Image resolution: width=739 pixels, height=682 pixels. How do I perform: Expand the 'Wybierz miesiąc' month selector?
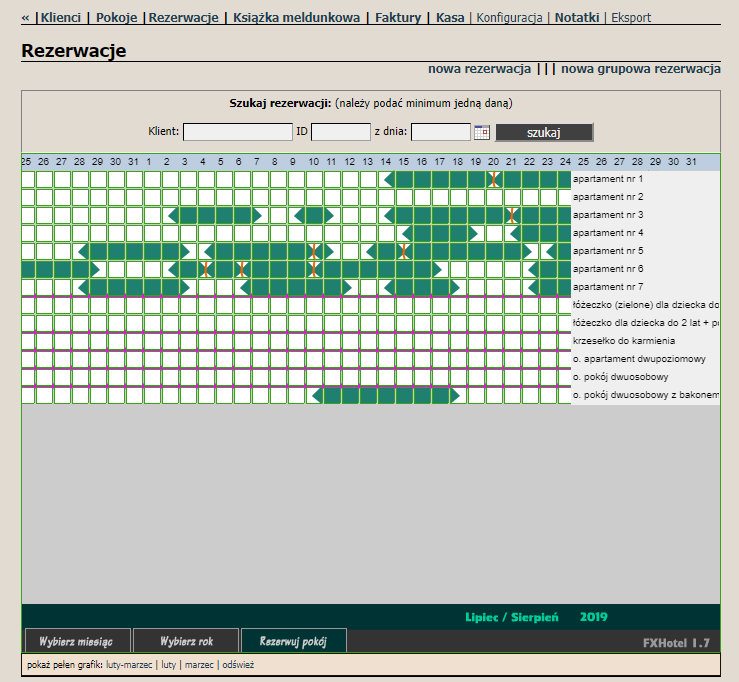[x=76, y=641]
